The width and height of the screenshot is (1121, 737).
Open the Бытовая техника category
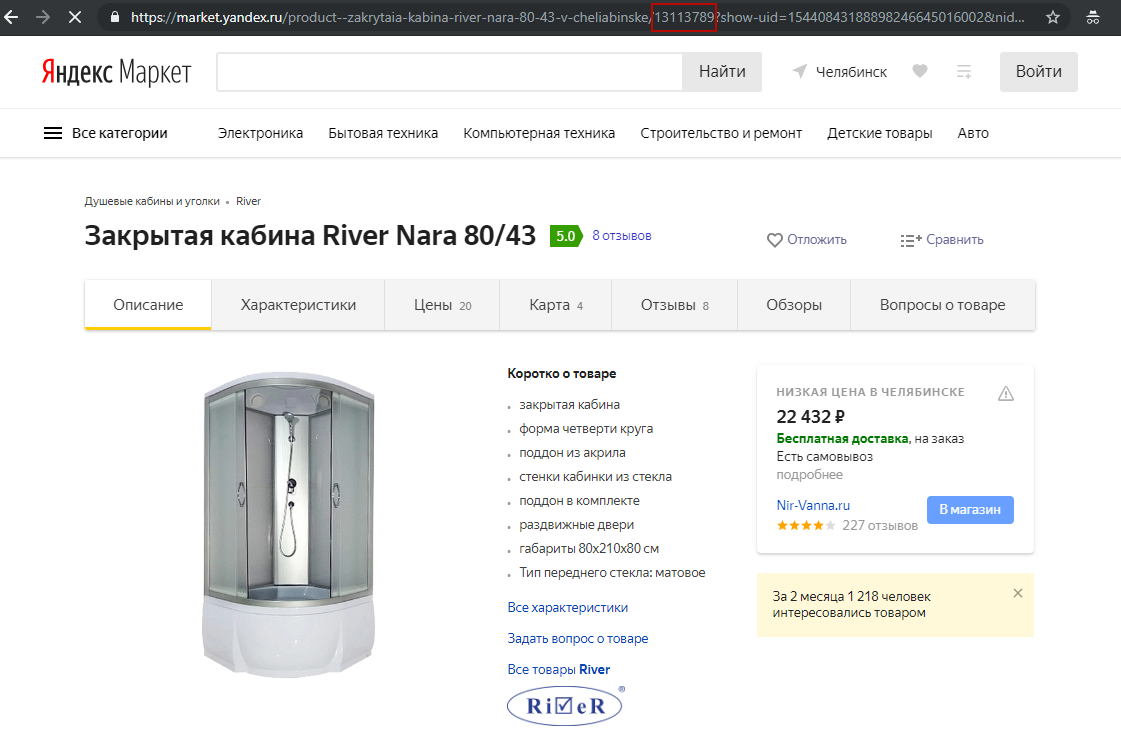click(x=383, y=133)
